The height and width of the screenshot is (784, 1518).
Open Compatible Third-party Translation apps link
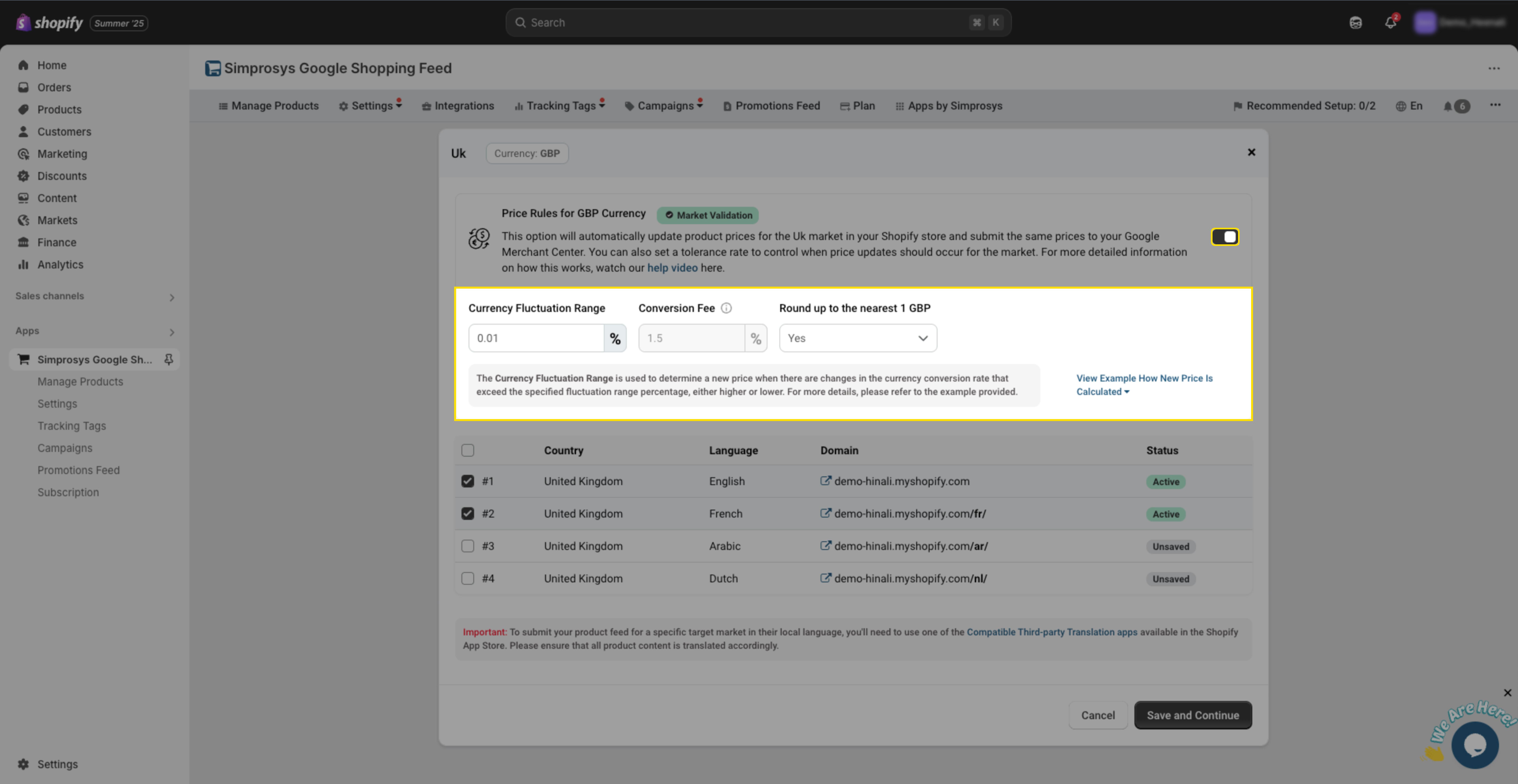(1052, 632)
